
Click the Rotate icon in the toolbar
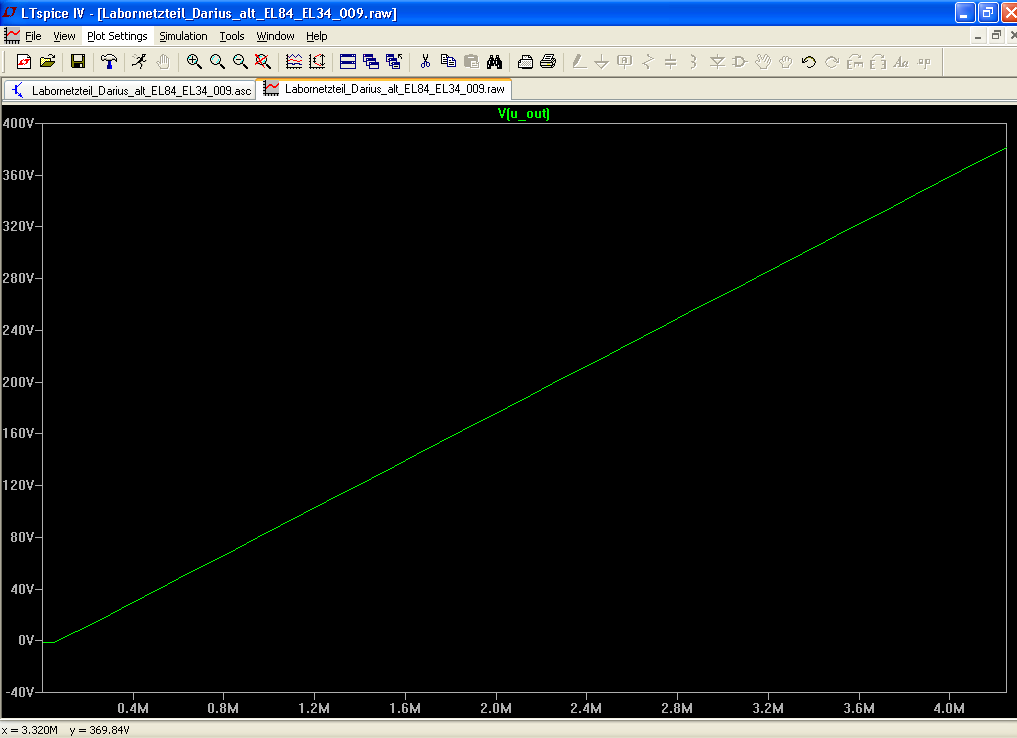(x=855, y=62)
